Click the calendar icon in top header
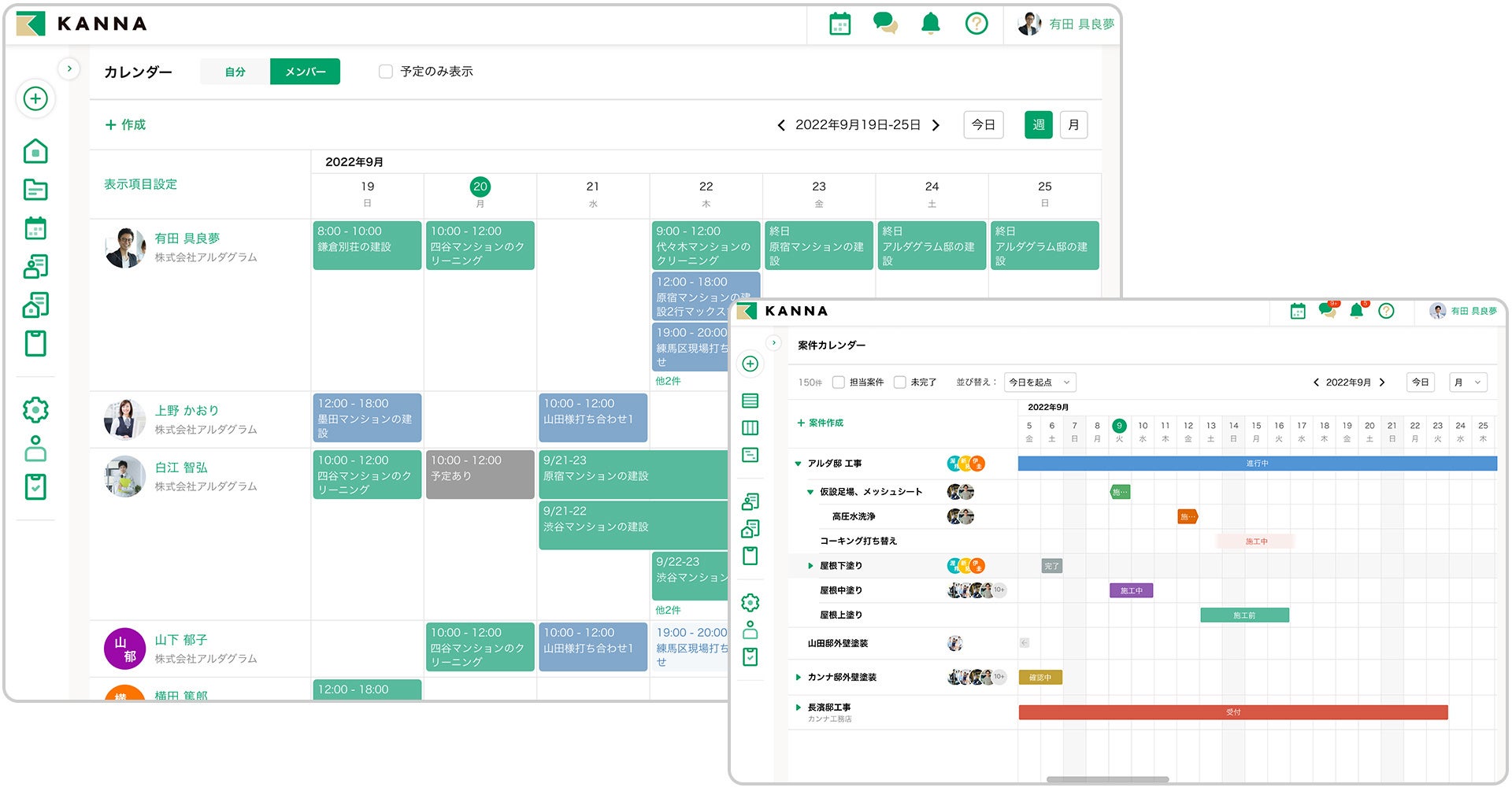 (x=839, y=24)
